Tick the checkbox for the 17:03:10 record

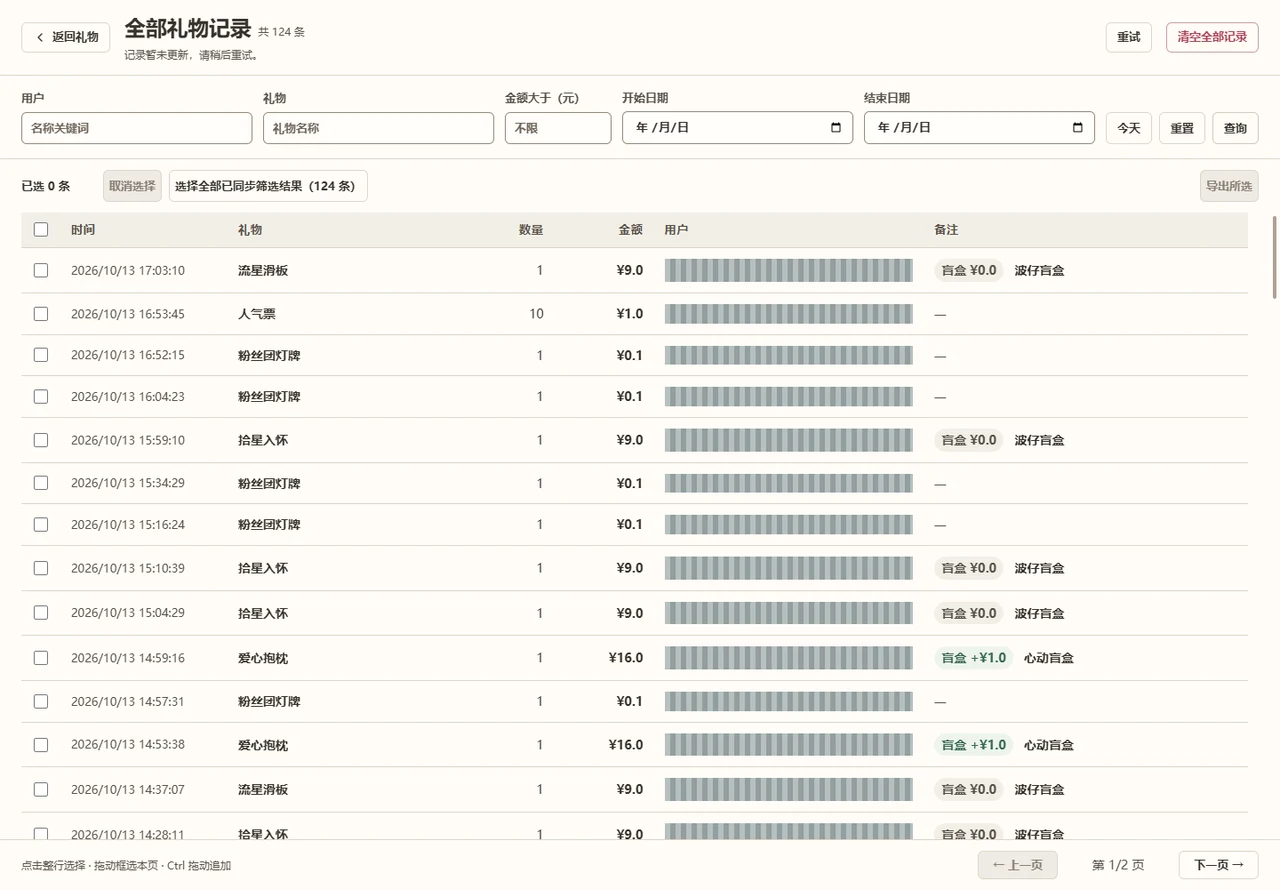click(41, 270)
